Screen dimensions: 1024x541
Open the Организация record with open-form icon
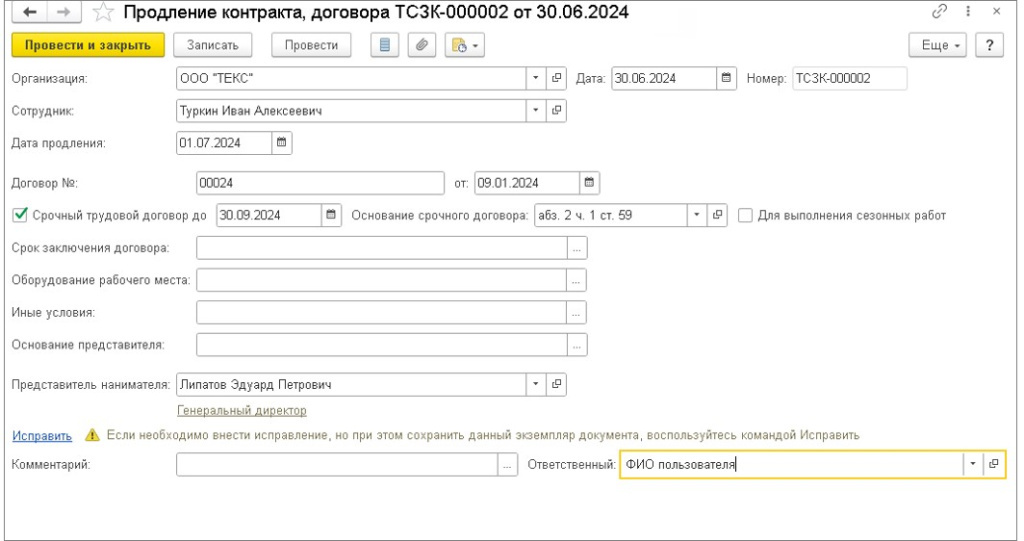click(x=557, y=78)
